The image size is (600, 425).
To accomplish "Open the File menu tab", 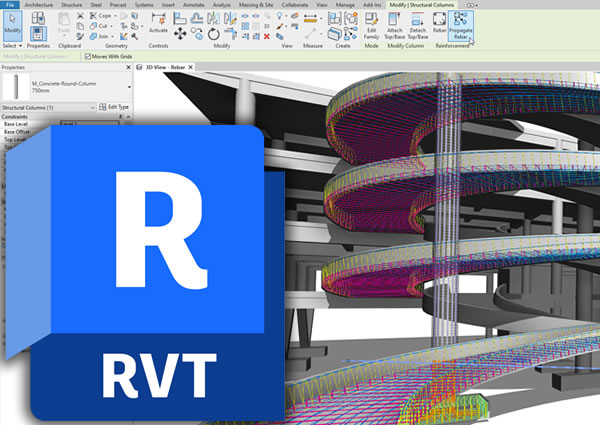I will pos(10,5).
